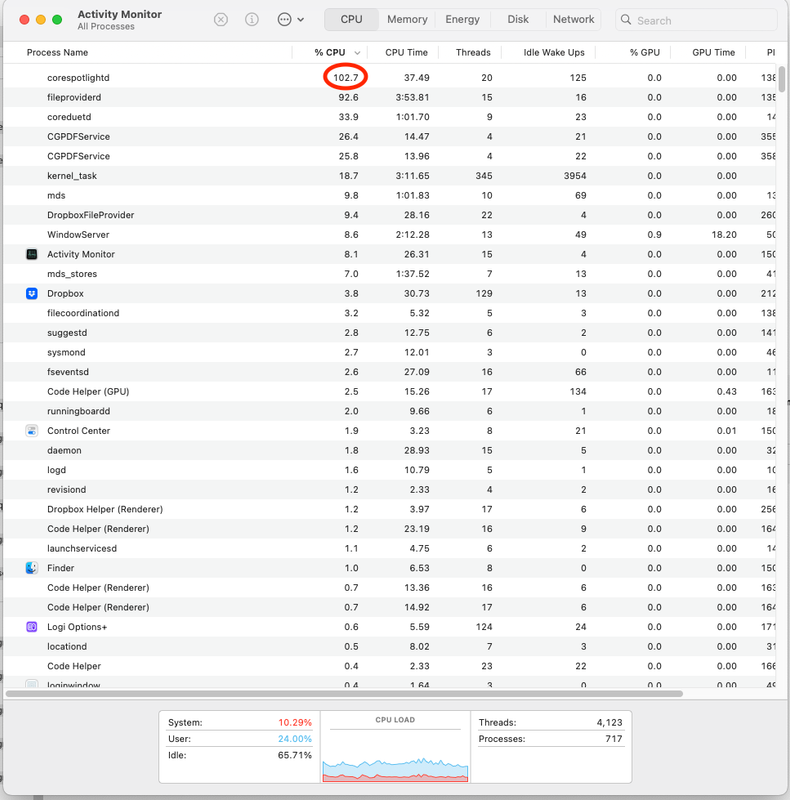Select the logd process row
Viewport: 790px width, 800px height.
390,470
